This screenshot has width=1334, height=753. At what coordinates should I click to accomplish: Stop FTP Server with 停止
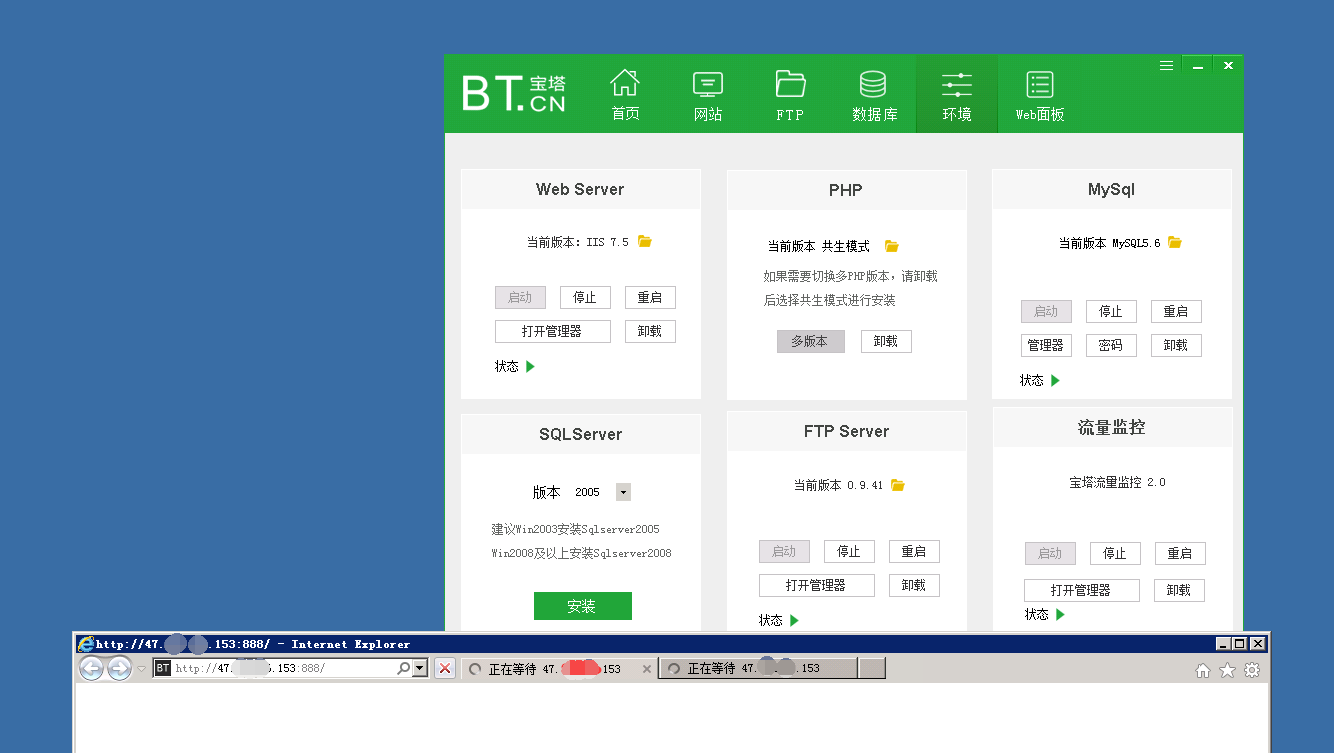[x=849, y=551]
